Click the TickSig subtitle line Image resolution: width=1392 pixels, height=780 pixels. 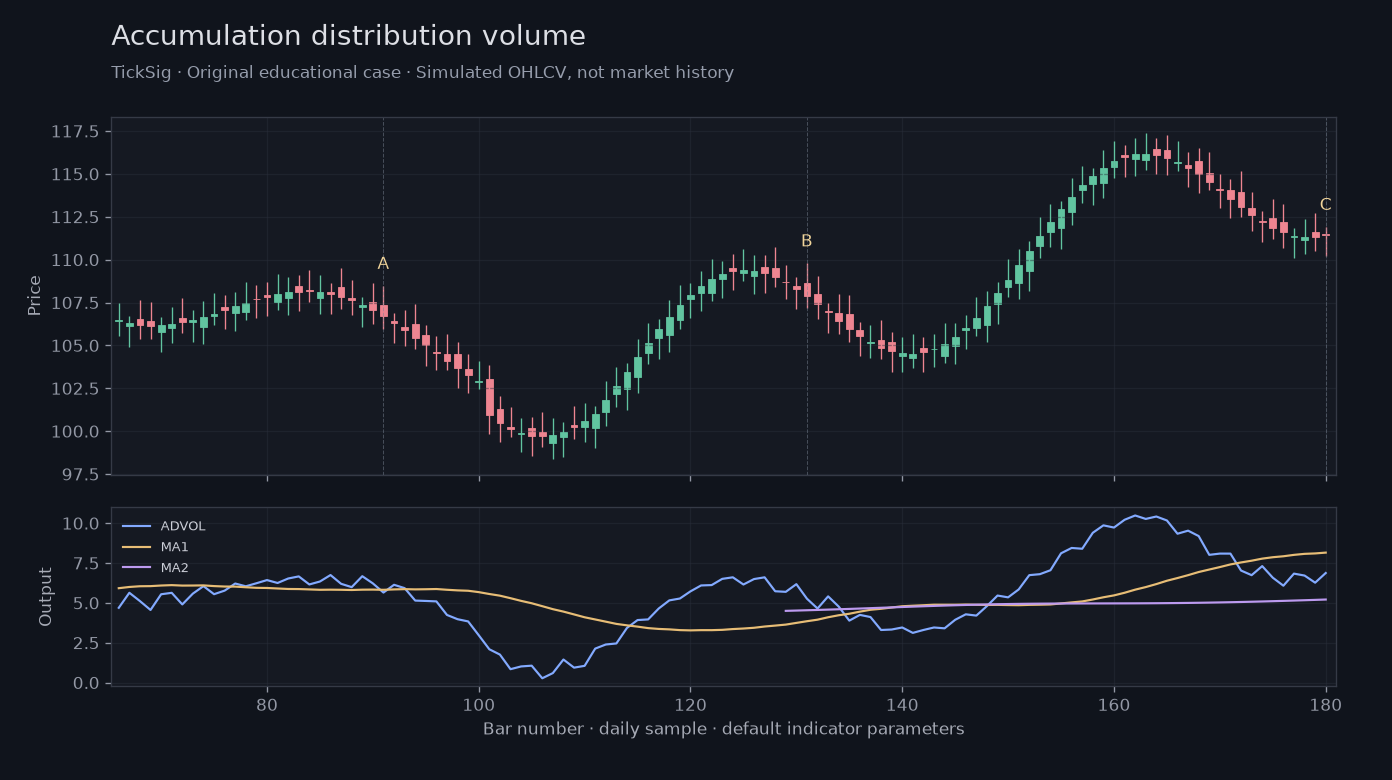[x=422, y=73]
